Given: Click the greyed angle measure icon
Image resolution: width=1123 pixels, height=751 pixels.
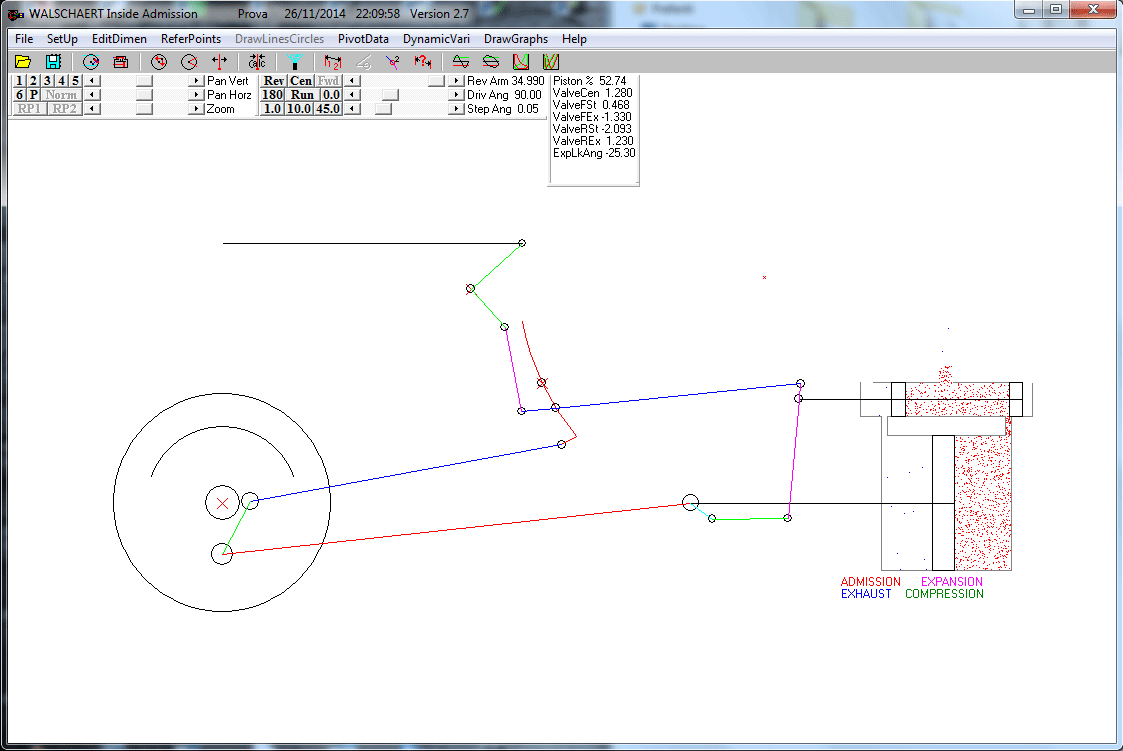Looking at the screenshot, I should pyautogui.click(x=363, y=62).
